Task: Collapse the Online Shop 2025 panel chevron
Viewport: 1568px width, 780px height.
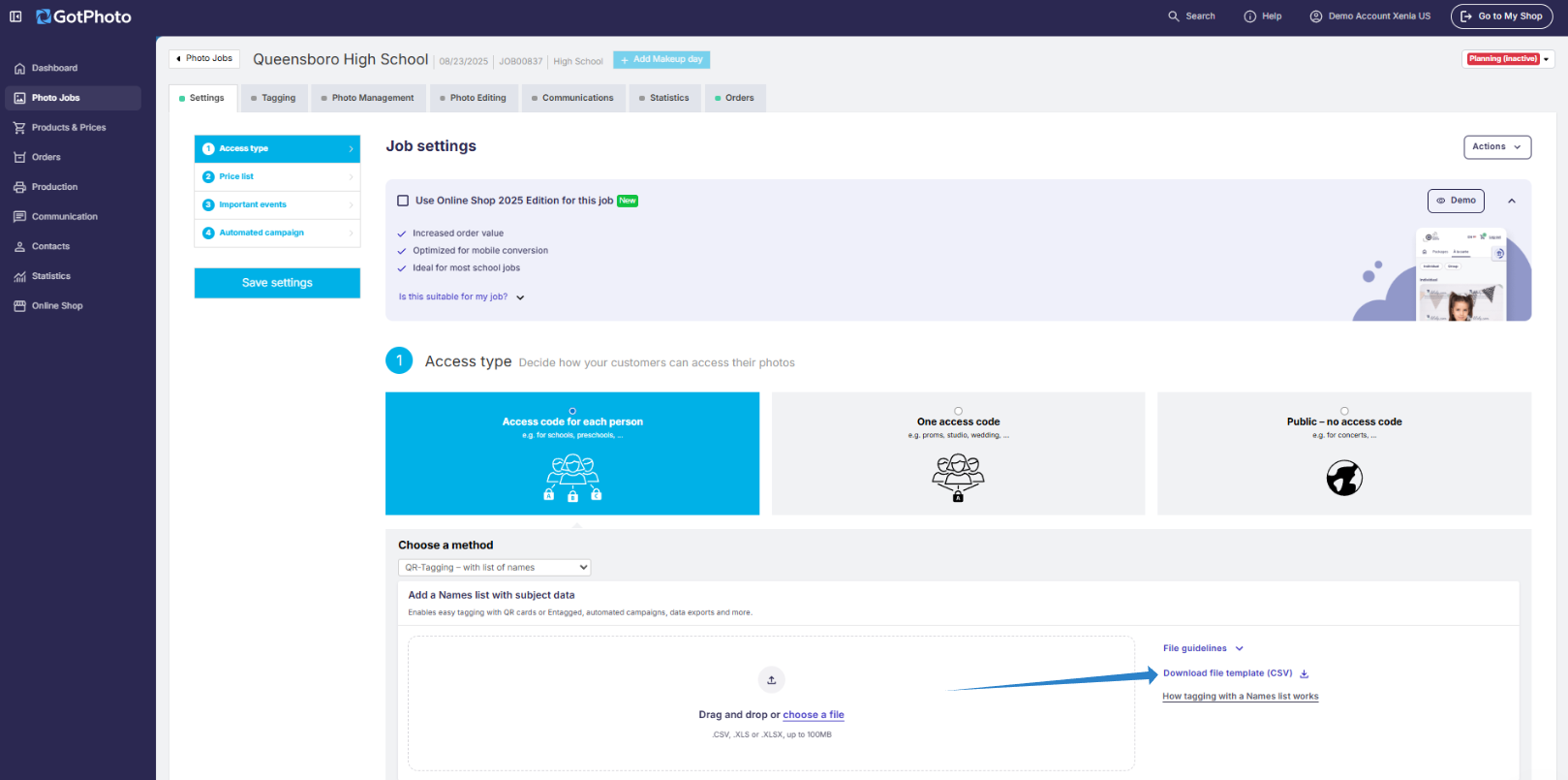Action: 1511,201
